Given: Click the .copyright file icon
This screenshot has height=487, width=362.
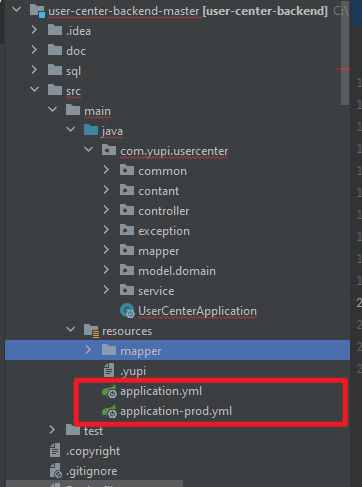Looking at the screenshot, I should (x=55, y=450).
